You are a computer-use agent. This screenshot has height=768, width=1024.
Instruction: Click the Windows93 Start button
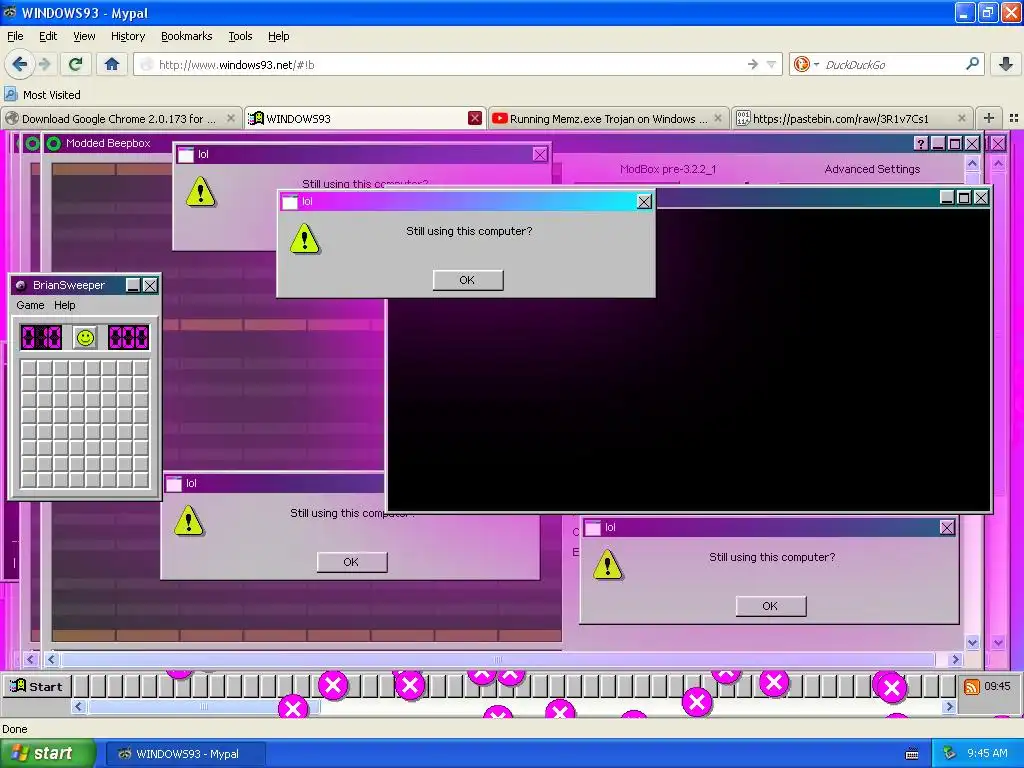36,686
